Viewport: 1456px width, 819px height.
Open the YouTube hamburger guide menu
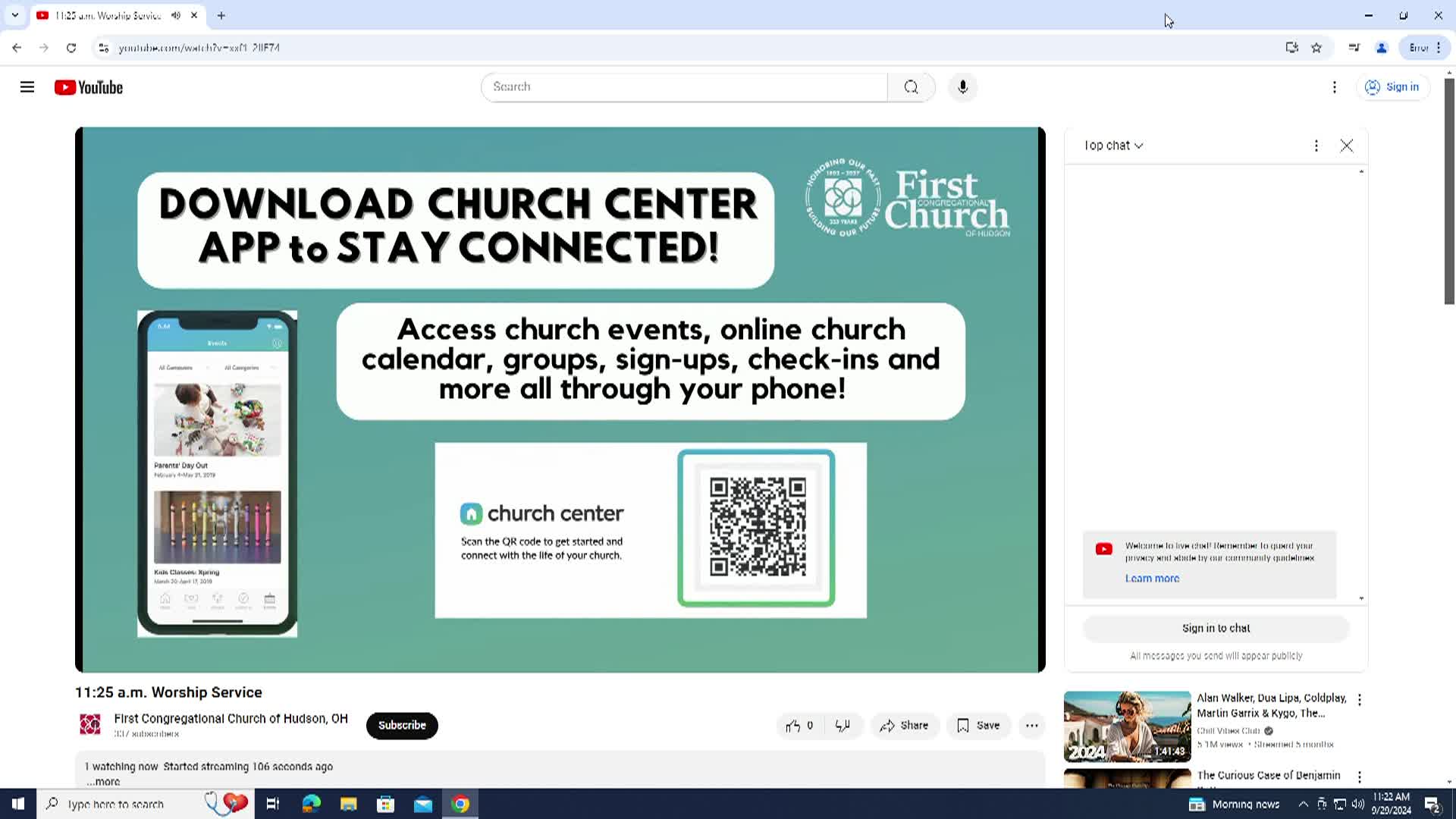pyautogui.click(x=27, y=87)
